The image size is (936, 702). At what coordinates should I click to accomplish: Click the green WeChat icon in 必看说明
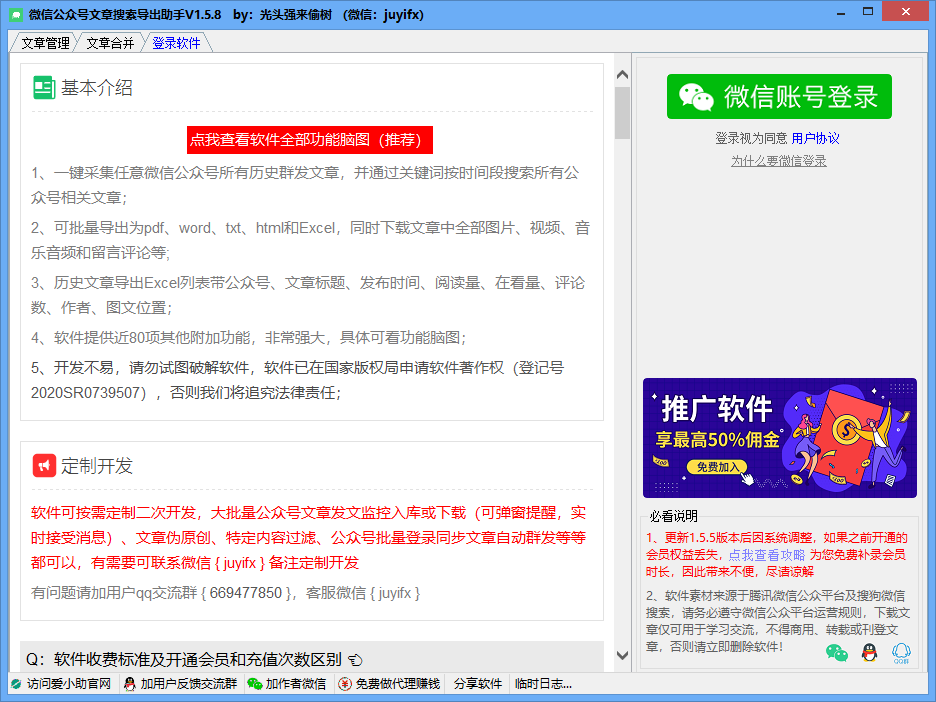(x=837, y=653)
